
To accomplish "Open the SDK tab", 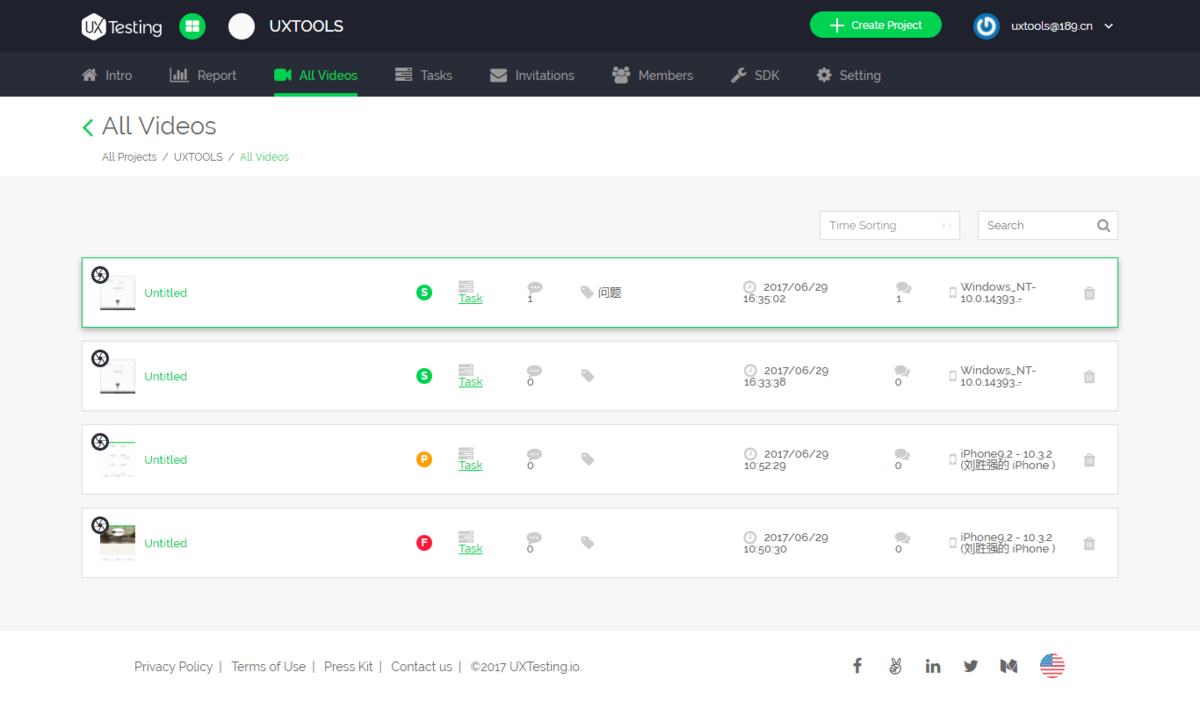I will [x=755, y=75].
